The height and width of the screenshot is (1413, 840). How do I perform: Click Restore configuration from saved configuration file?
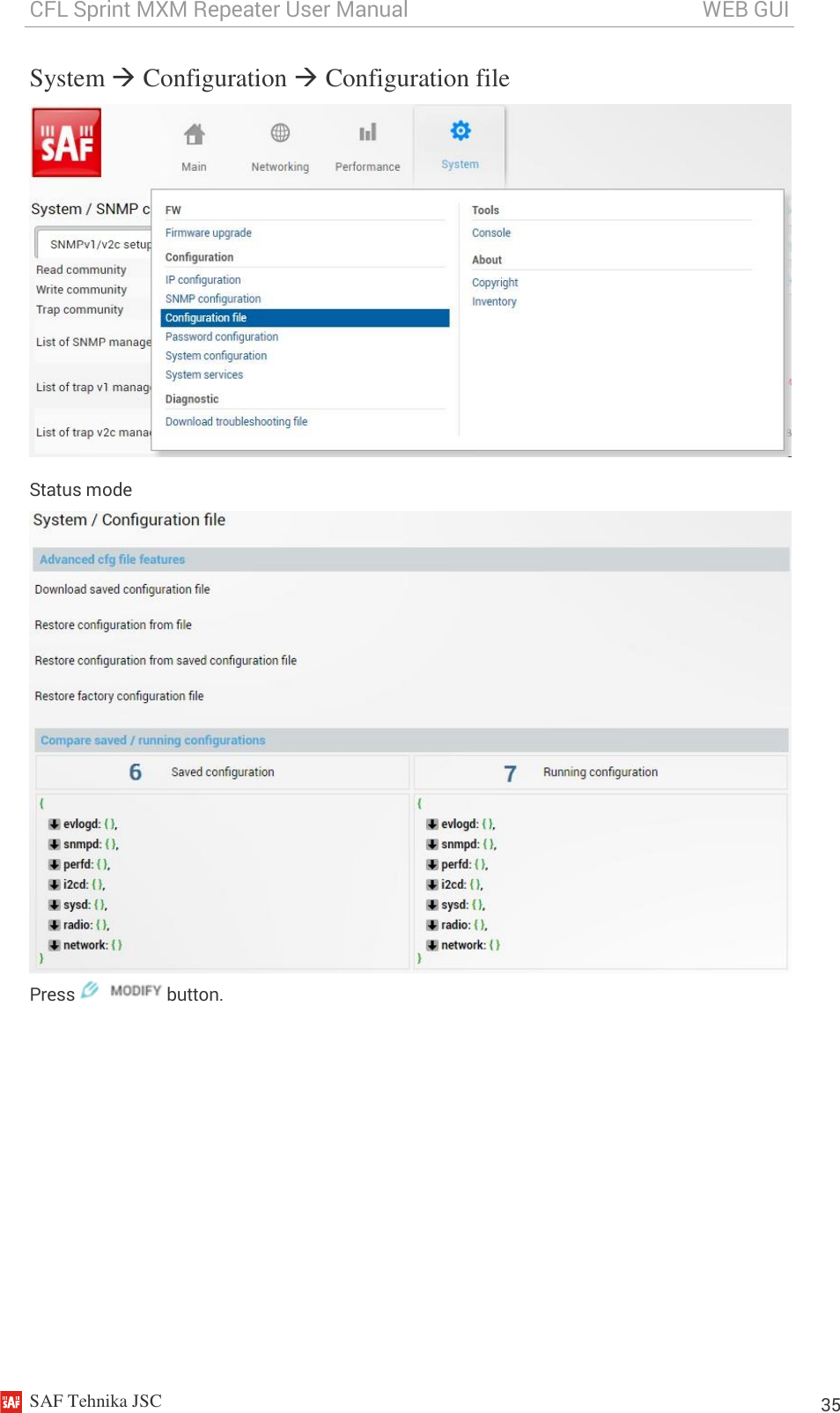(166, 661)
